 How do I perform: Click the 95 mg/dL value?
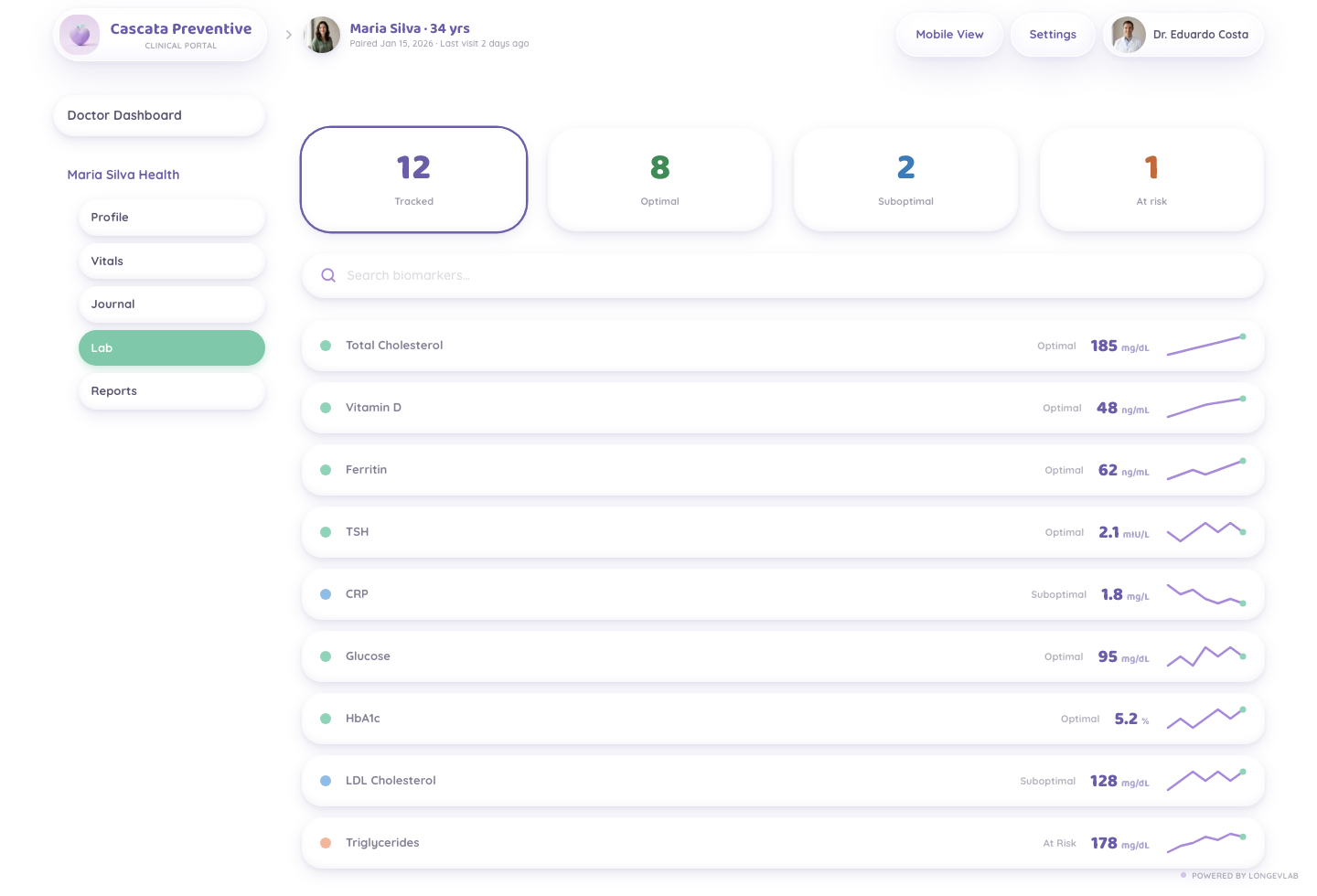[1124, 656]
